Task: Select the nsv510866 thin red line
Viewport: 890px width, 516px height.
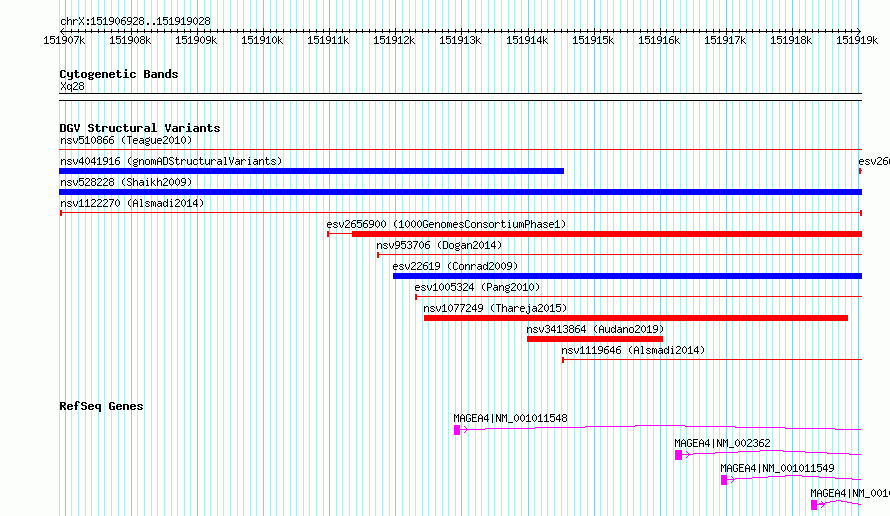Action: pyautogui.click(x=460, y=150)
